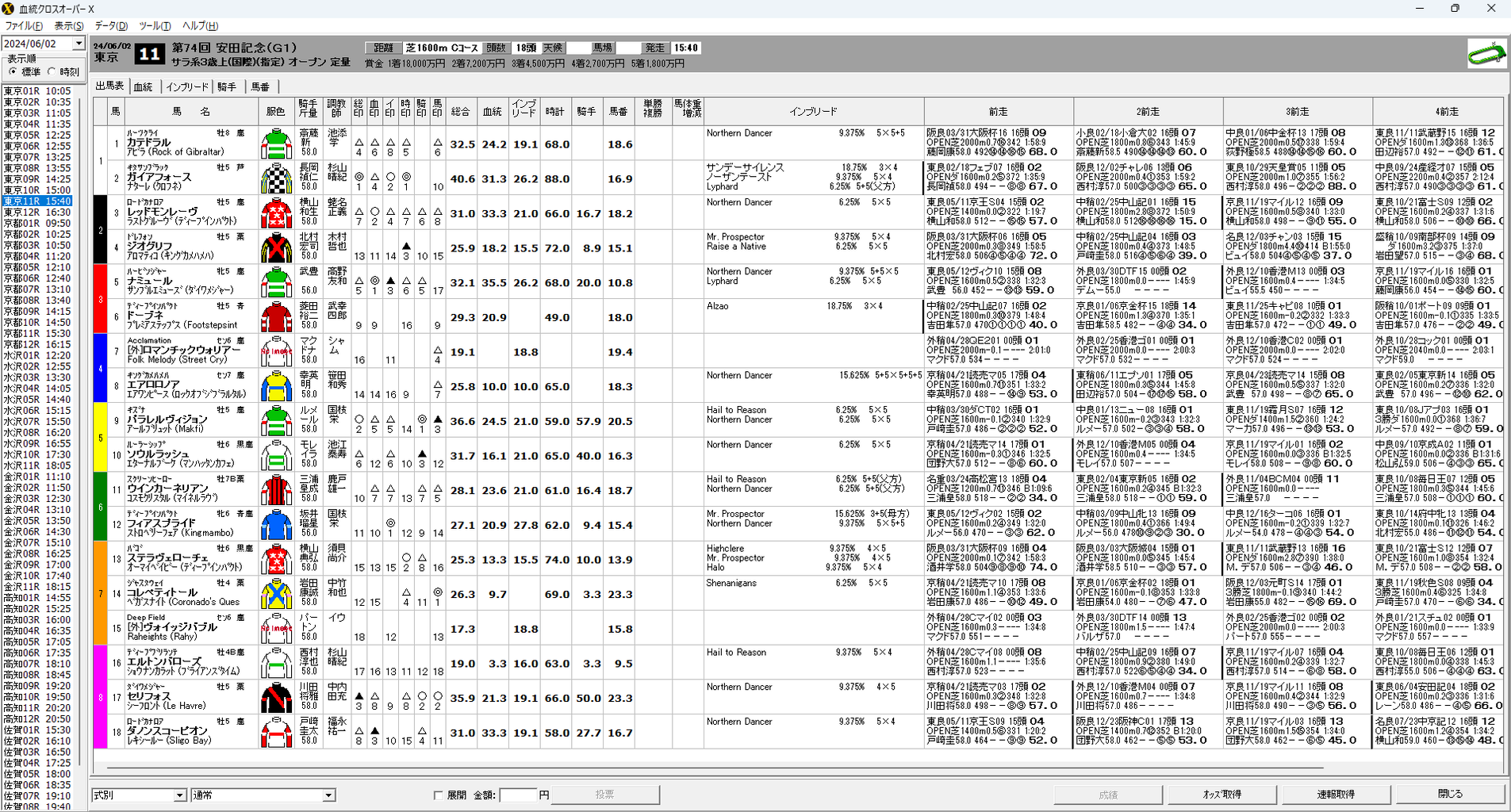Click the red silk icon for ドーブネ
This screenshot has height=812, width=1511.
(276, 317)
